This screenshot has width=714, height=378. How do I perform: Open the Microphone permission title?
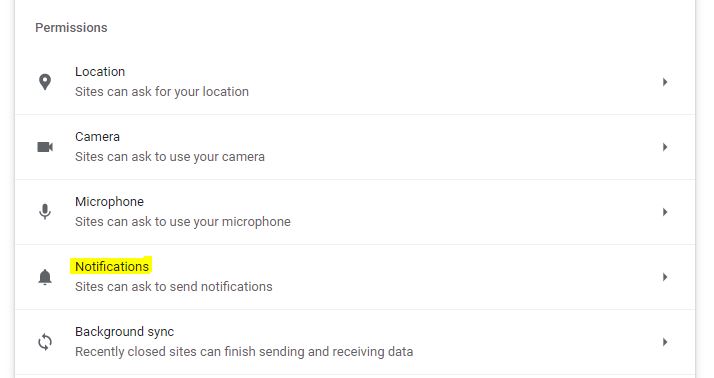pyautogui.click(x=109, y=202)
